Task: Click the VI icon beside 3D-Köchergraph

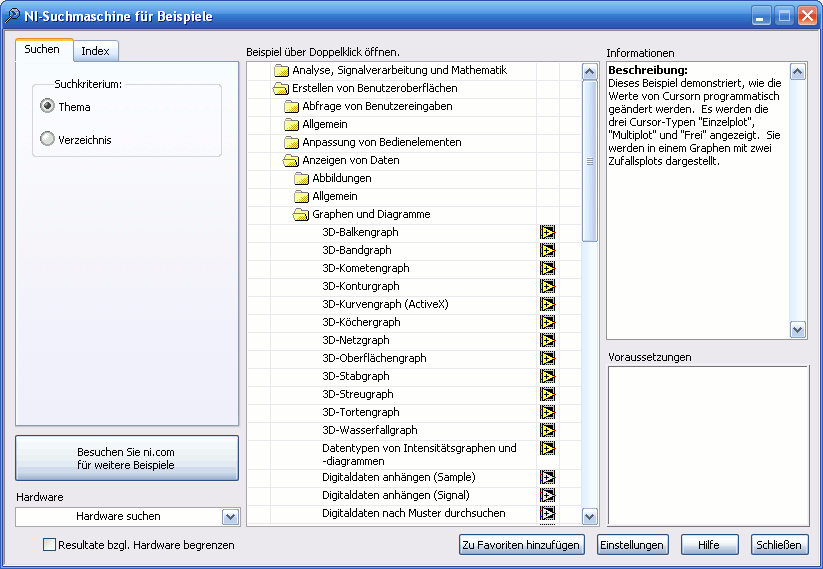Action: point(547,322)
